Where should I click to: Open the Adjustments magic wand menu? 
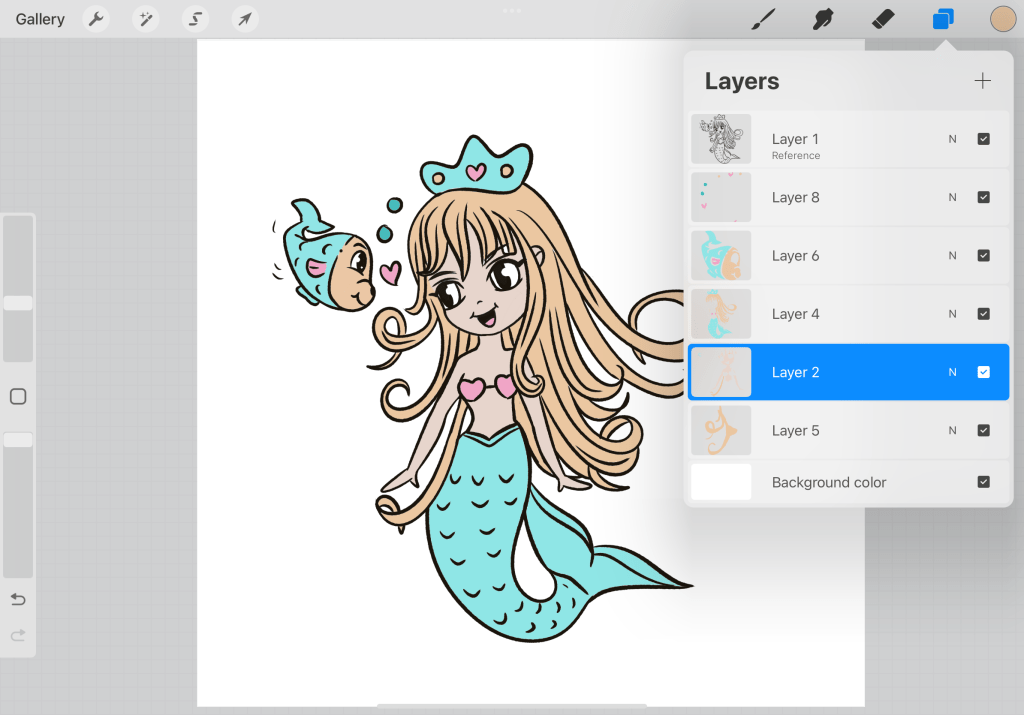pos(146,19)
